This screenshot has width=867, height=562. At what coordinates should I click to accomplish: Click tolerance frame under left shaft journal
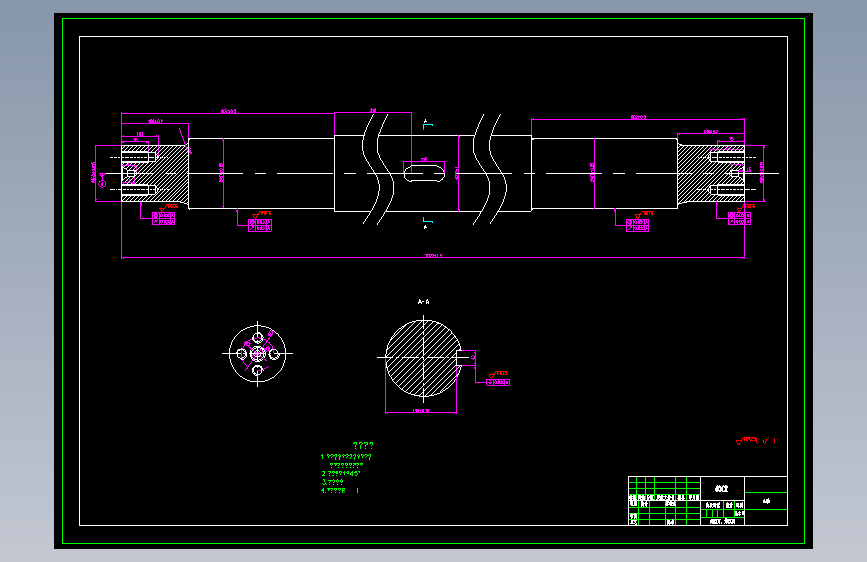point(260,225)
